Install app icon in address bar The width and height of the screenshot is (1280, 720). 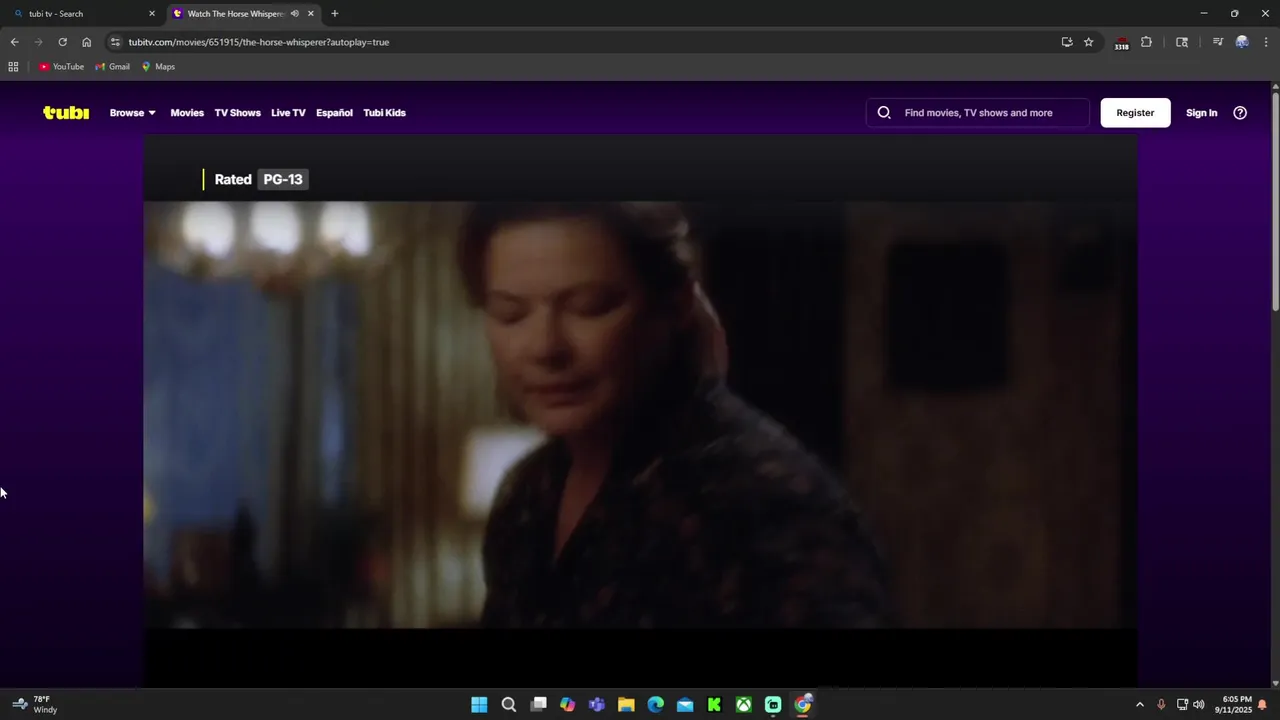[x=1067, y=42]
